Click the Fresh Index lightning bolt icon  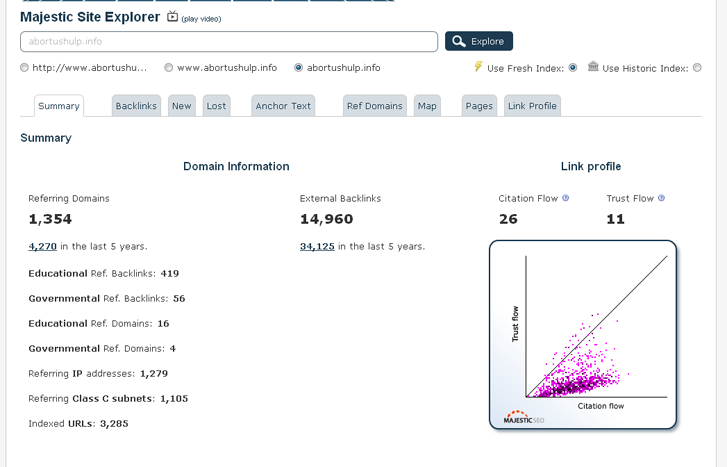pos(478,67)
